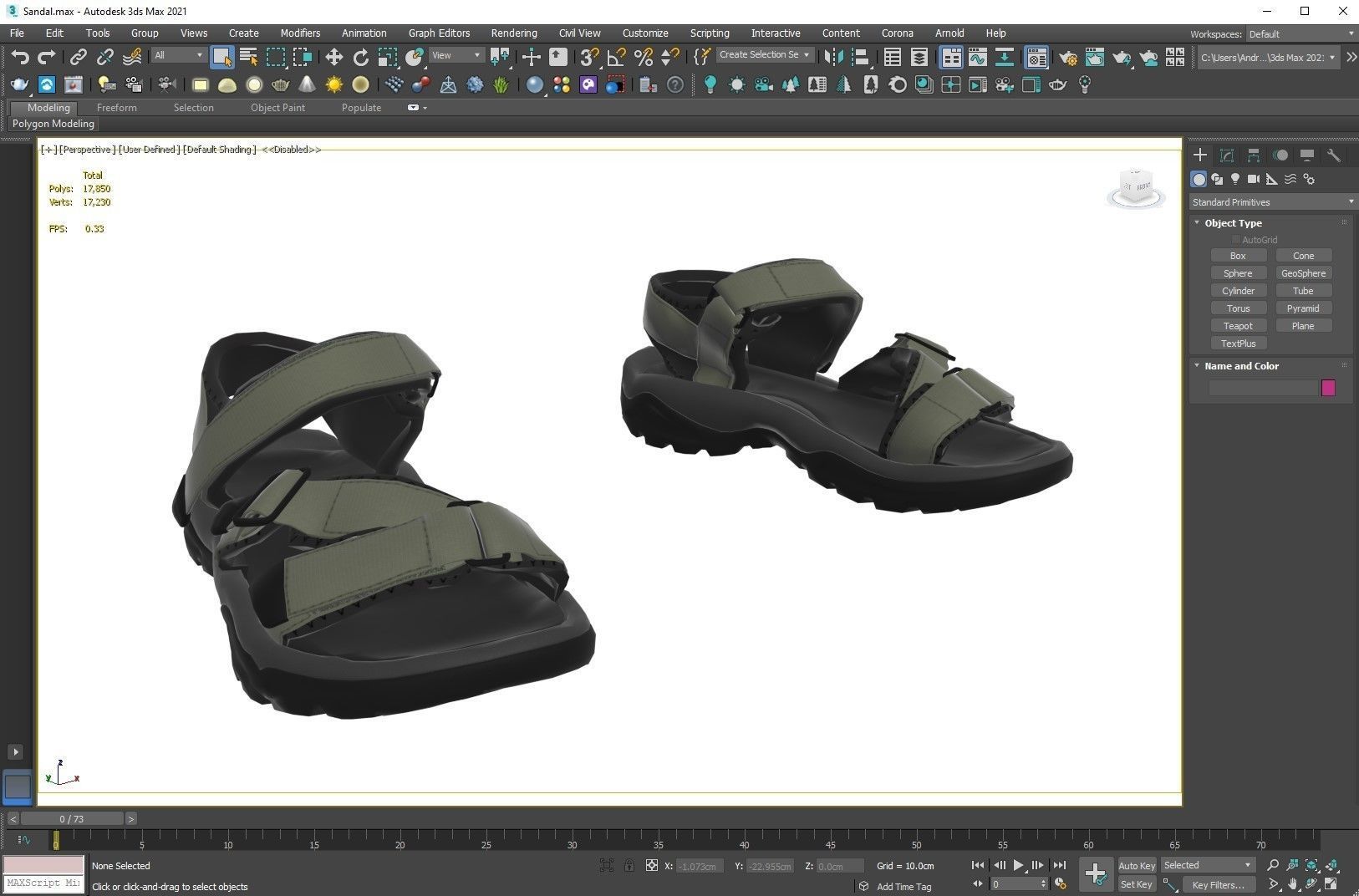
Task: Open the Rendering menu
Action: (x=514, y=33)
